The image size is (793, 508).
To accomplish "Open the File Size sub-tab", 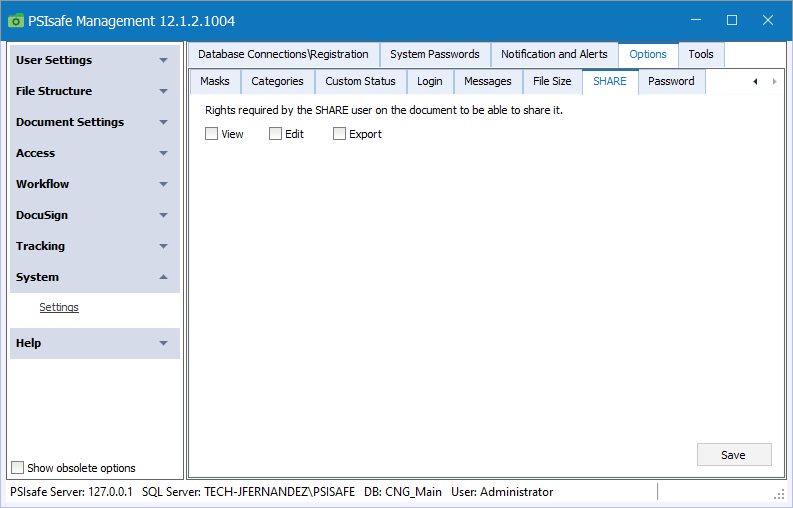I will point(552,81).
